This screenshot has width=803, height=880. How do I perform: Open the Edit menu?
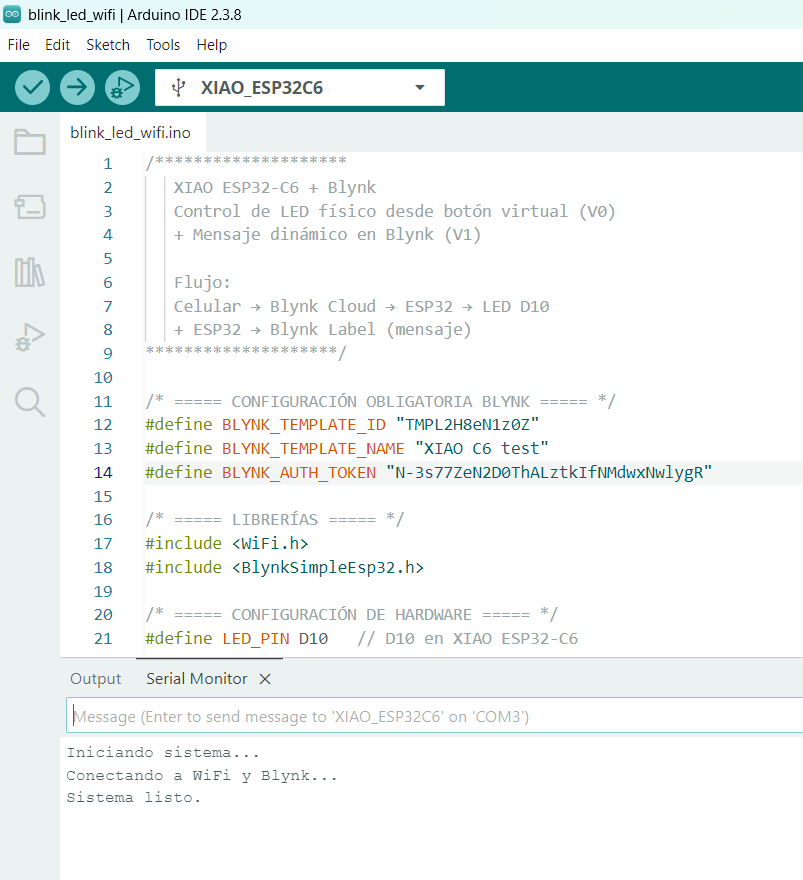click(x=57, y=45)
